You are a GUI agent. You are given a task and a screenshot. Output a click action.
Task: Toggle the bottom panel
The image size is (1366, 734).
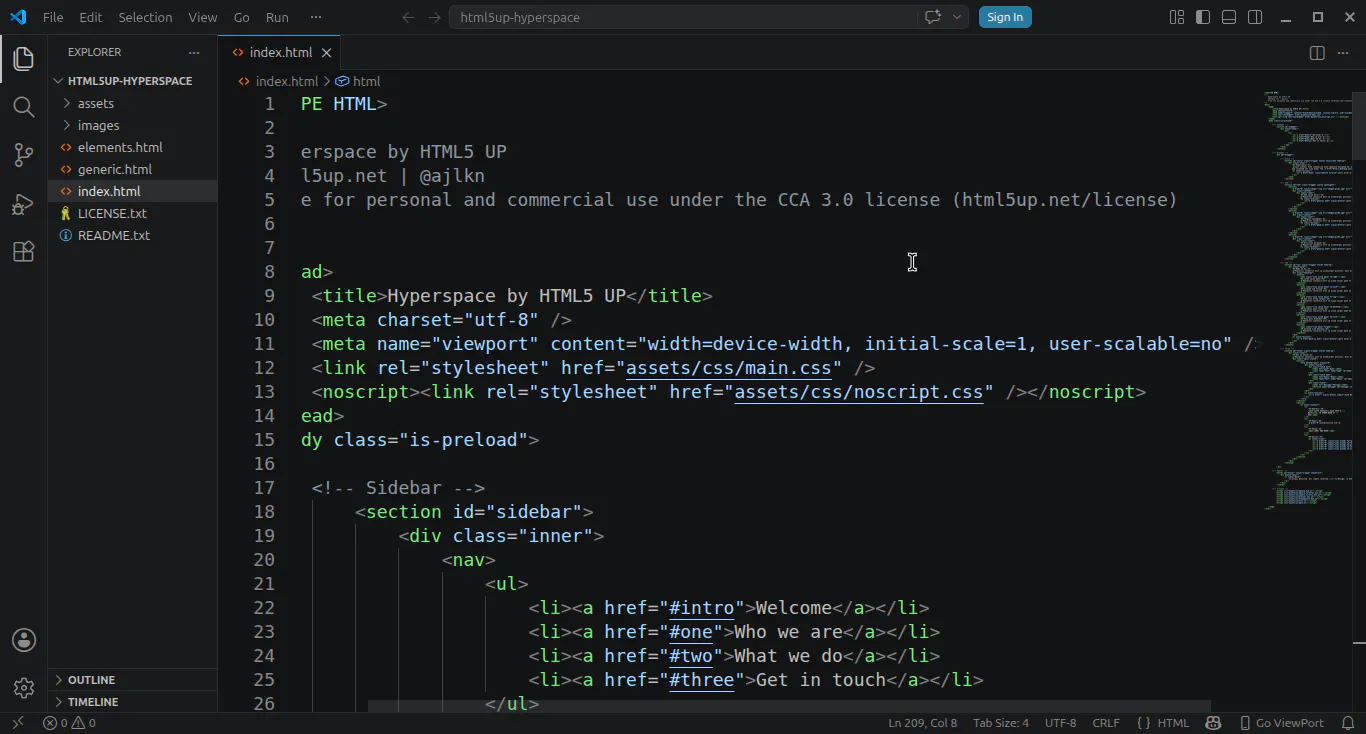(1229, 17)
